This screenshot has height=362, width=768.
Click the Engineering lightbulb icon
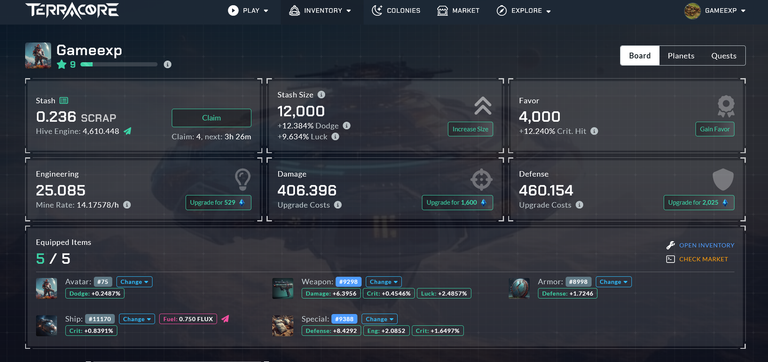tap(242, 180)
